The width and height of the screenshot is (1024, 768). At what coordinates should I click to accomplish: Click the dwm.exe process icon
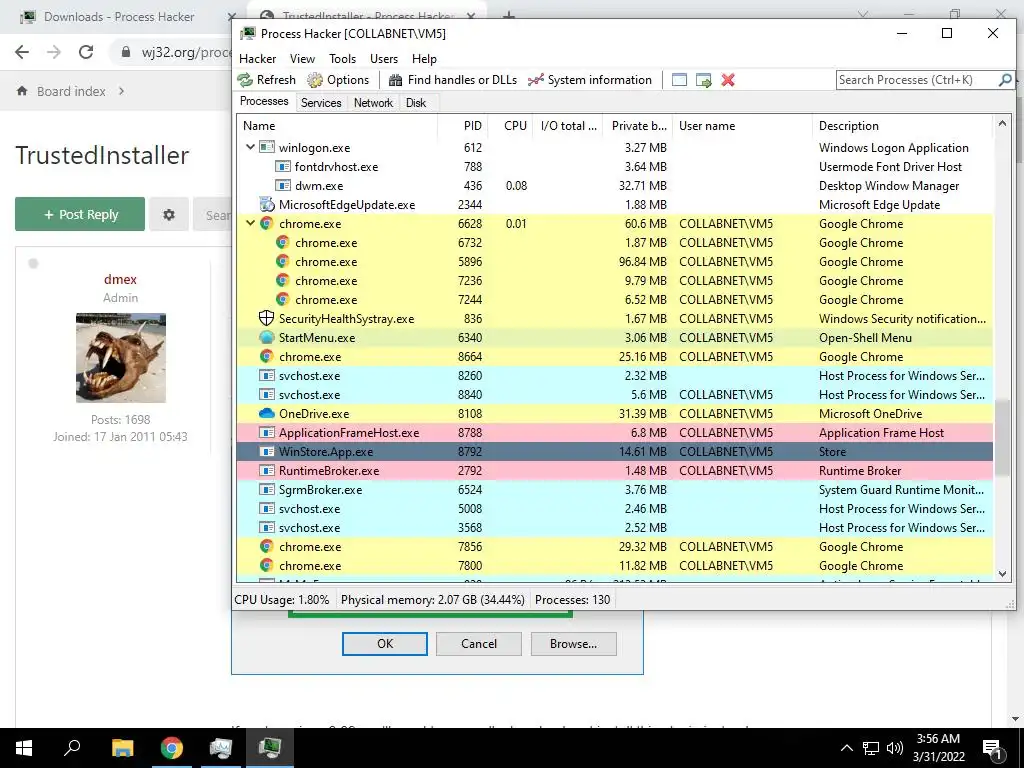click(x=282, y=185)
